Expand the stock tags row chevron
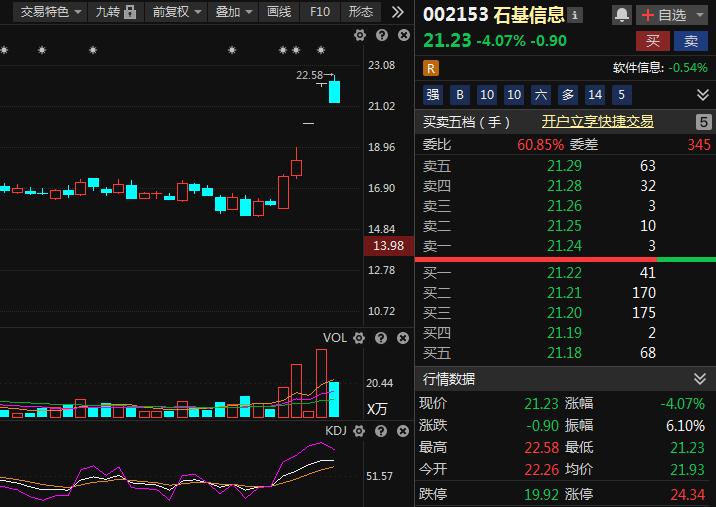The width and height of the screenshot is (716, 507). tap(703, 95)
